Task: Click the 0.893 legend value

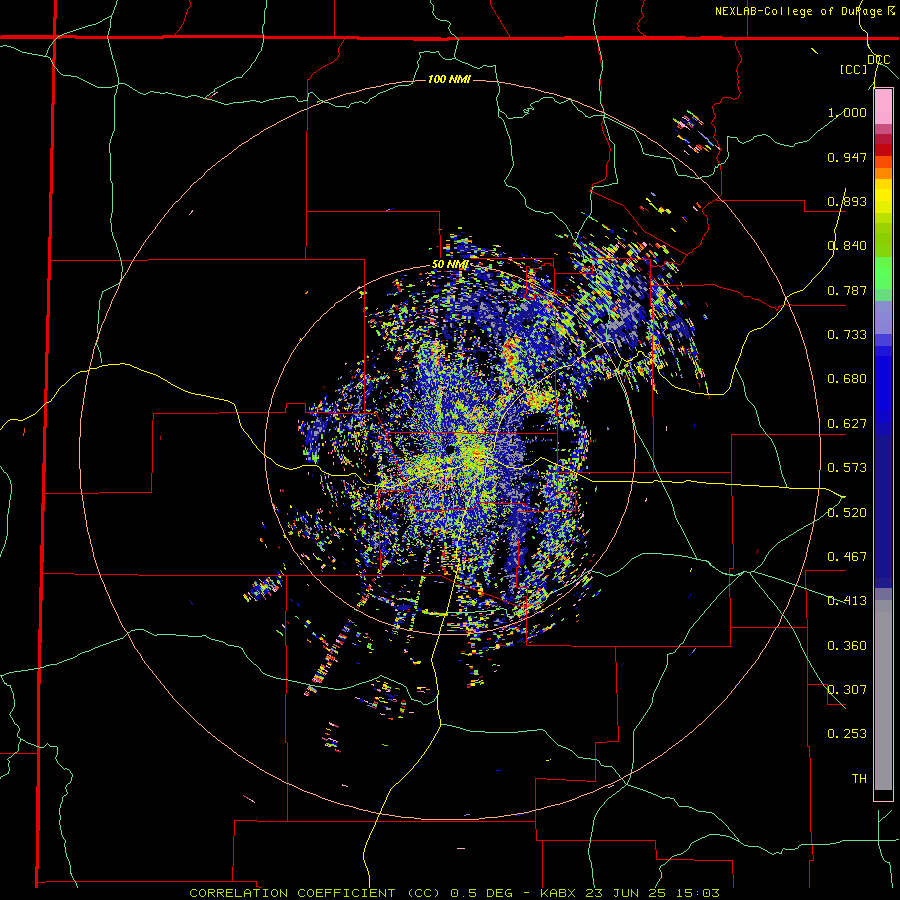Action: tap(847, 201)
